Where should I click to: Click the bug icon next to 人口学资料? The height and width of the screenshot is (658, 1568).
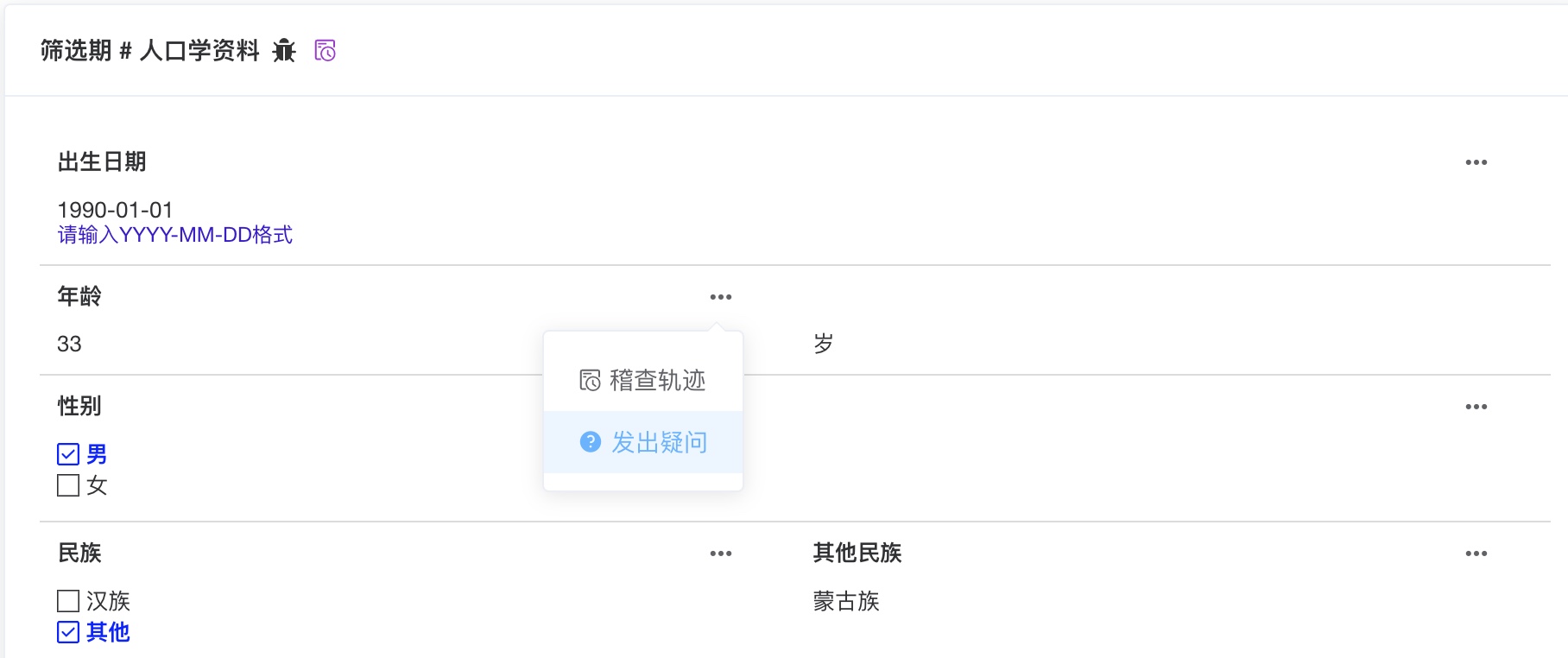pyautogui.click(x=285, y=50)
